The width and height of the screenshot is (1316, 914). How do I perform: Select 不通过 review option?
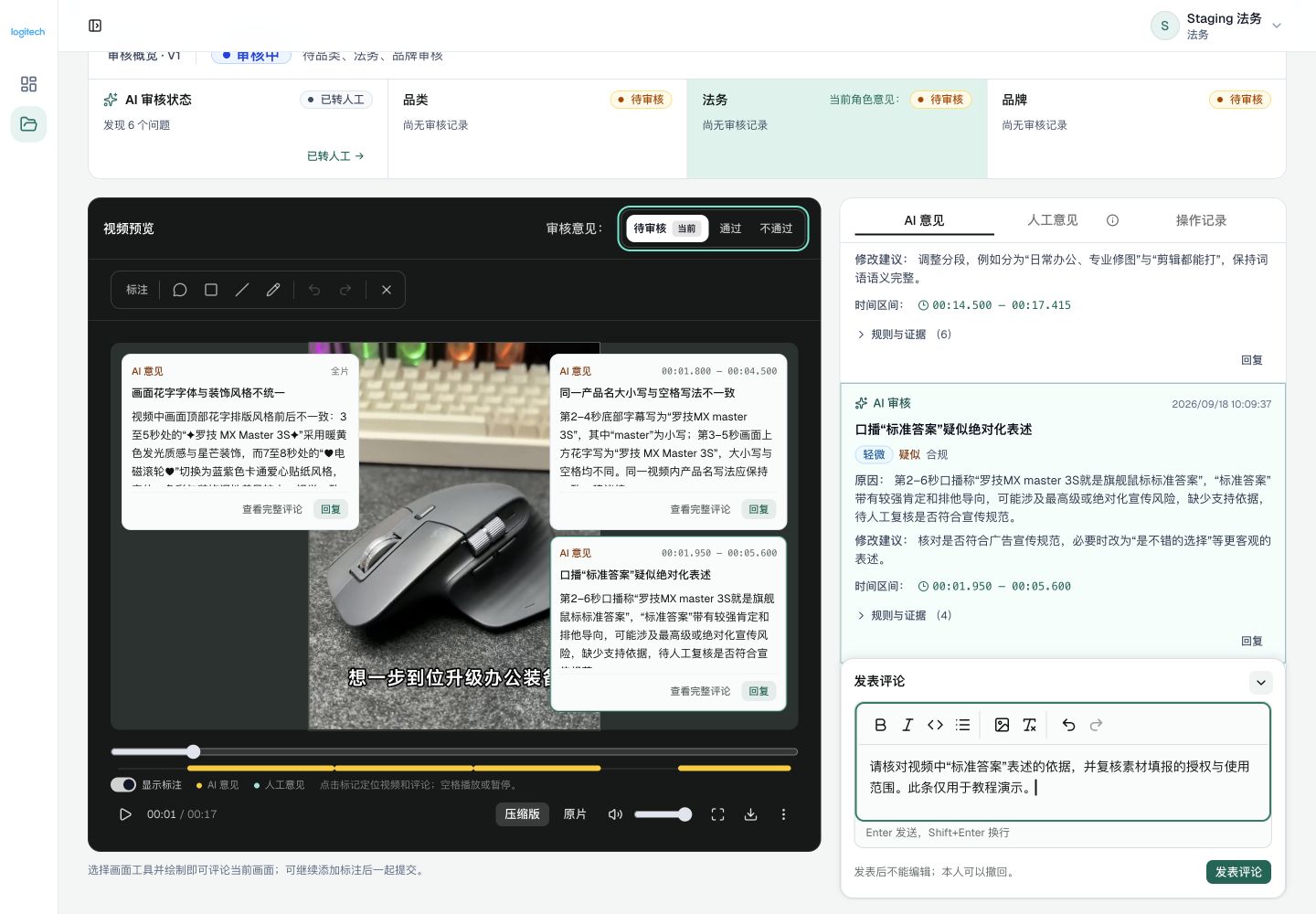point(776,228)
